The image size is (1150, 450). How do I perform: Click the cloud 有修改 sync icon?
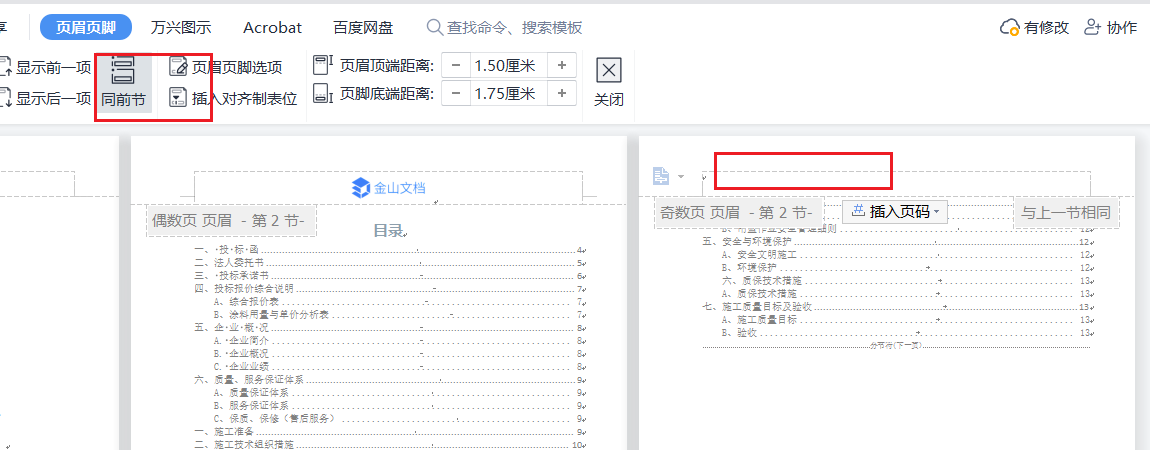[1010, 27]
